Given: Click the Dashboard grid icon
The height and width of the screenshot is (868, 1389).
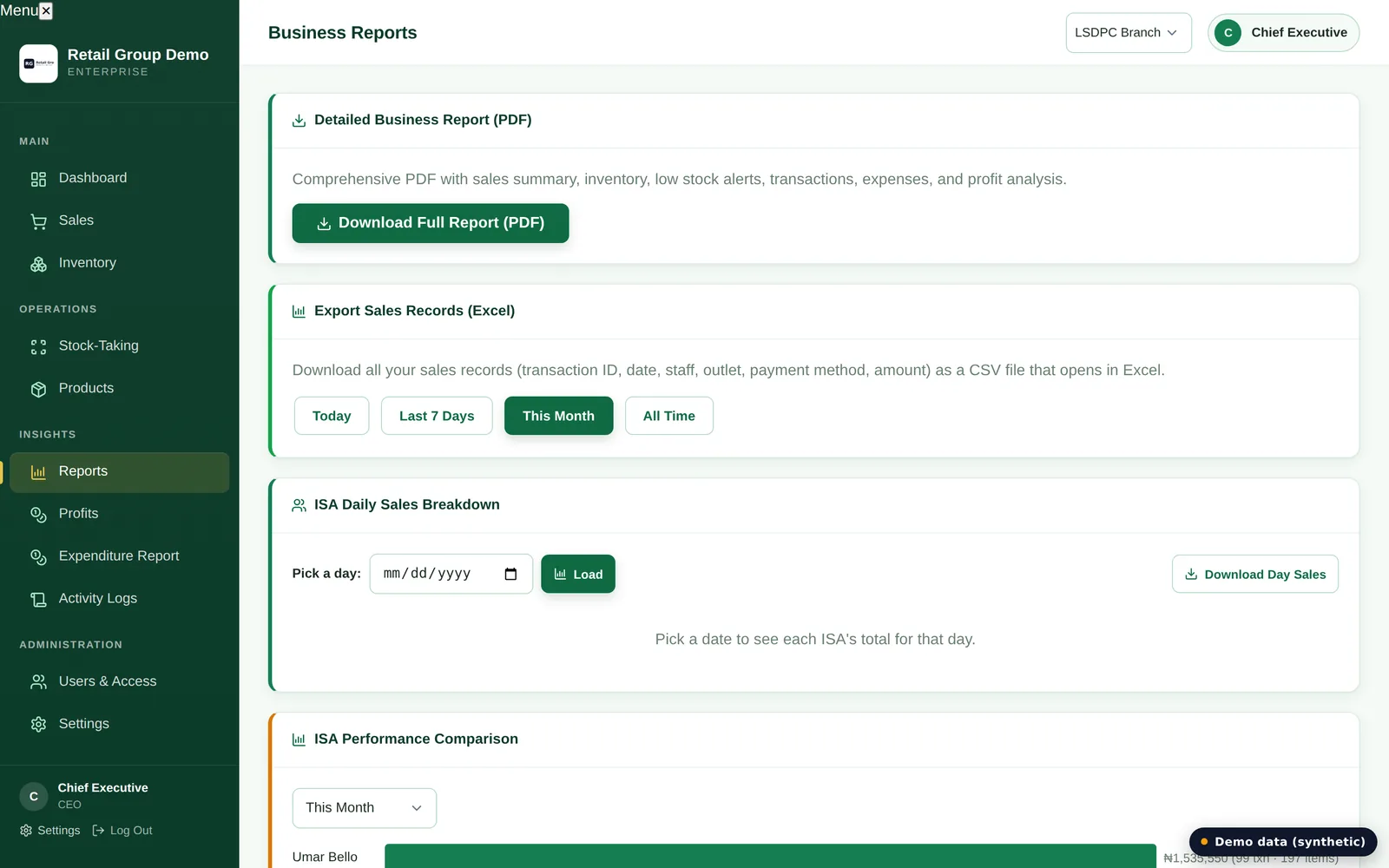Looking at the screenshot, I should tap(38, 179).
